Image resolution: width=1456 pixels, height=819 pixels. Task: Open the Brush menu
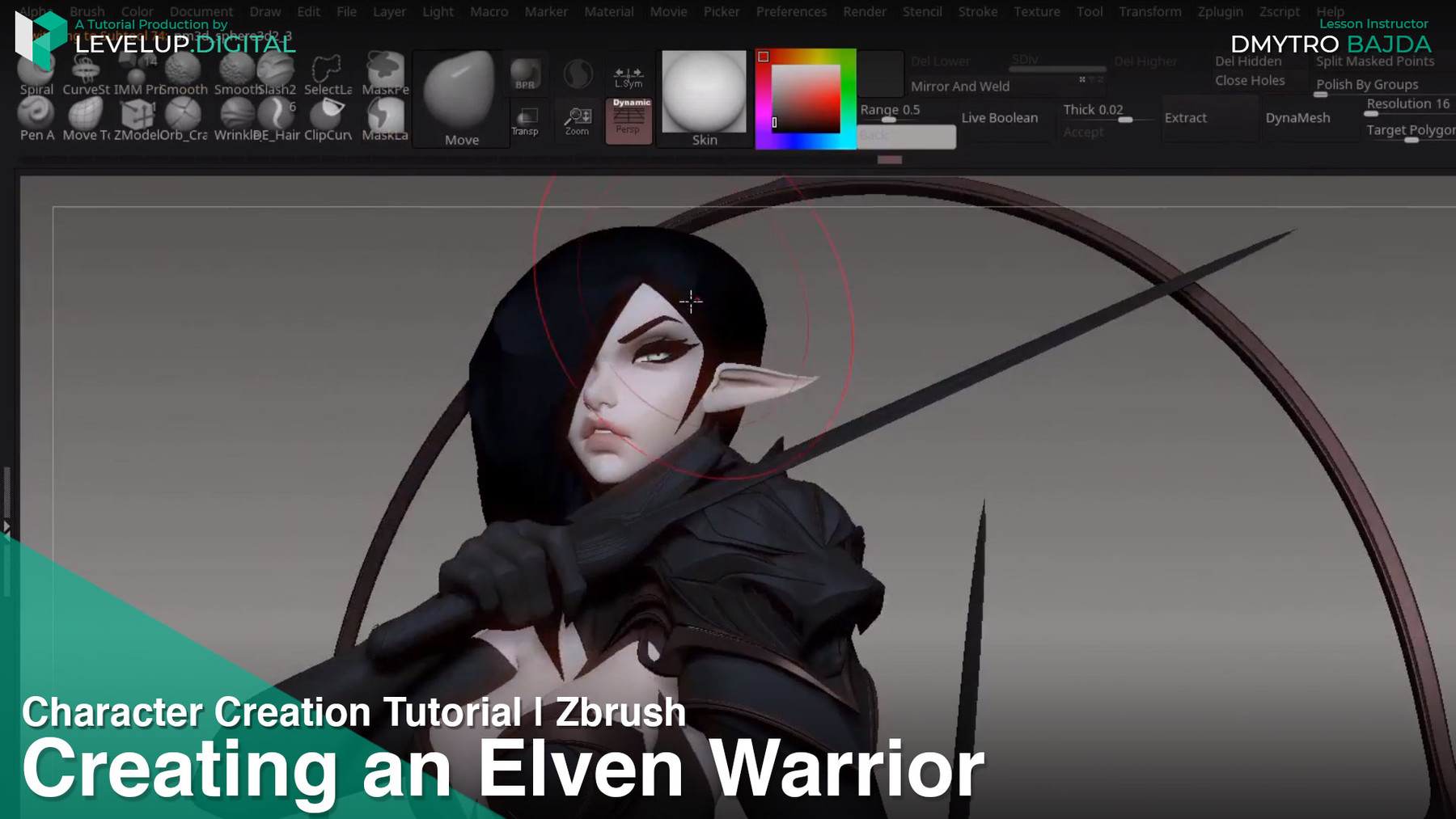point(87,11)
